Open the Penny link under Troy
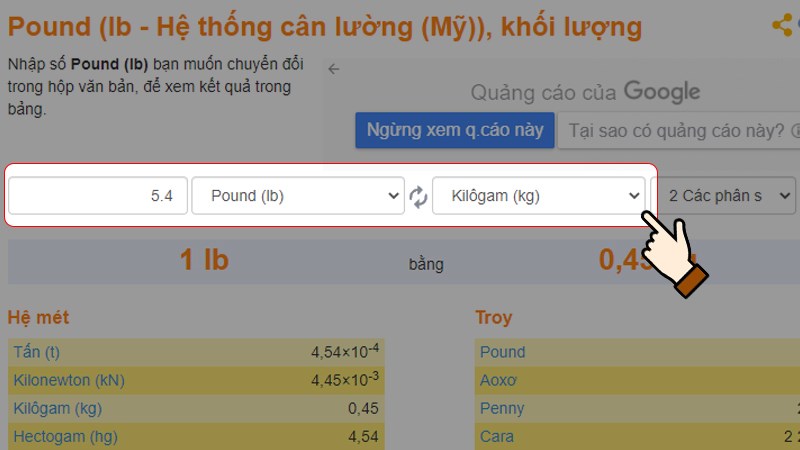 [502, 408]
